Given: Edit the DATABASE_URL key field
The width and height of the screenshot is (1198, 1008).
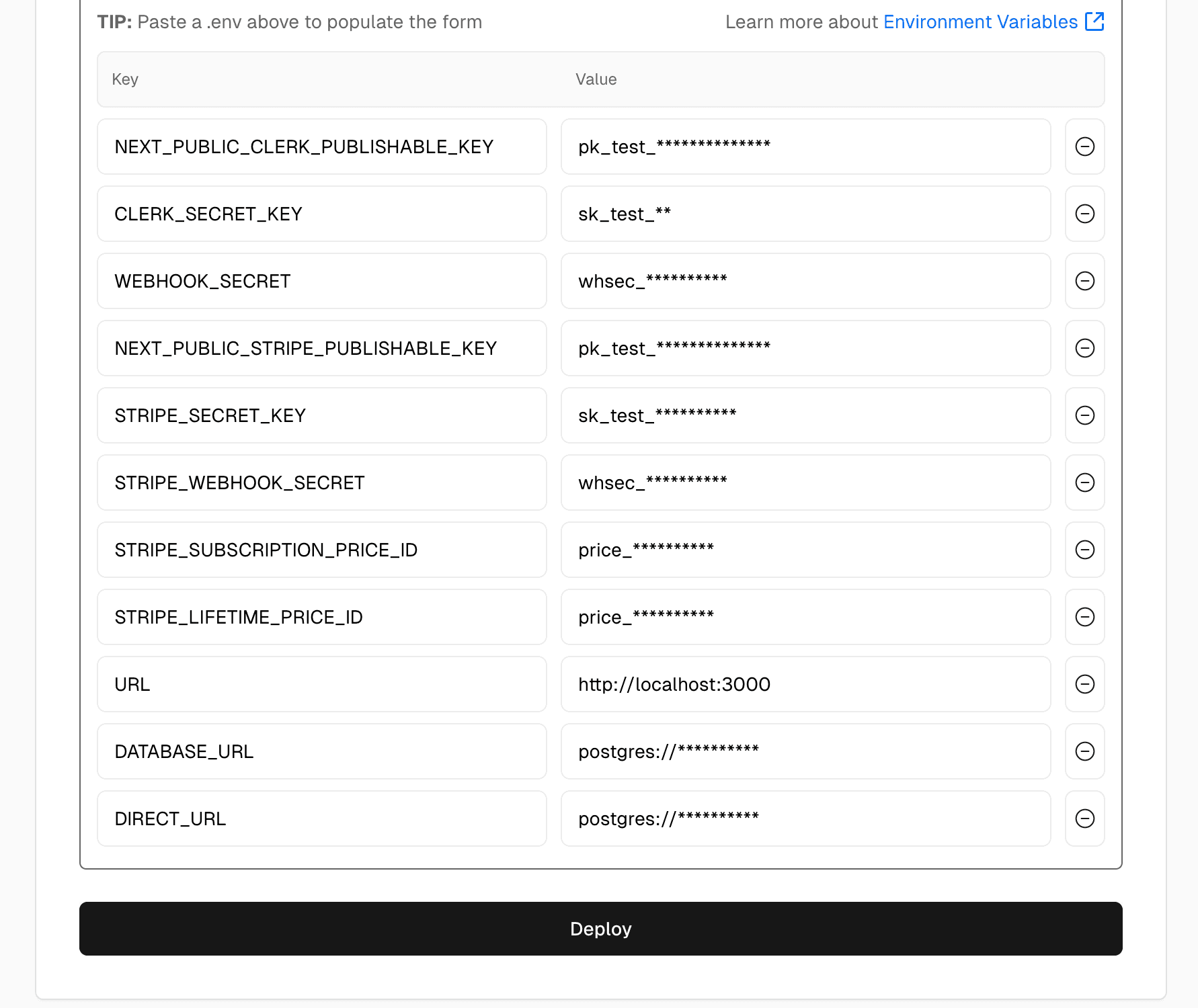Looking at the screenshot, I should [322, 751].
